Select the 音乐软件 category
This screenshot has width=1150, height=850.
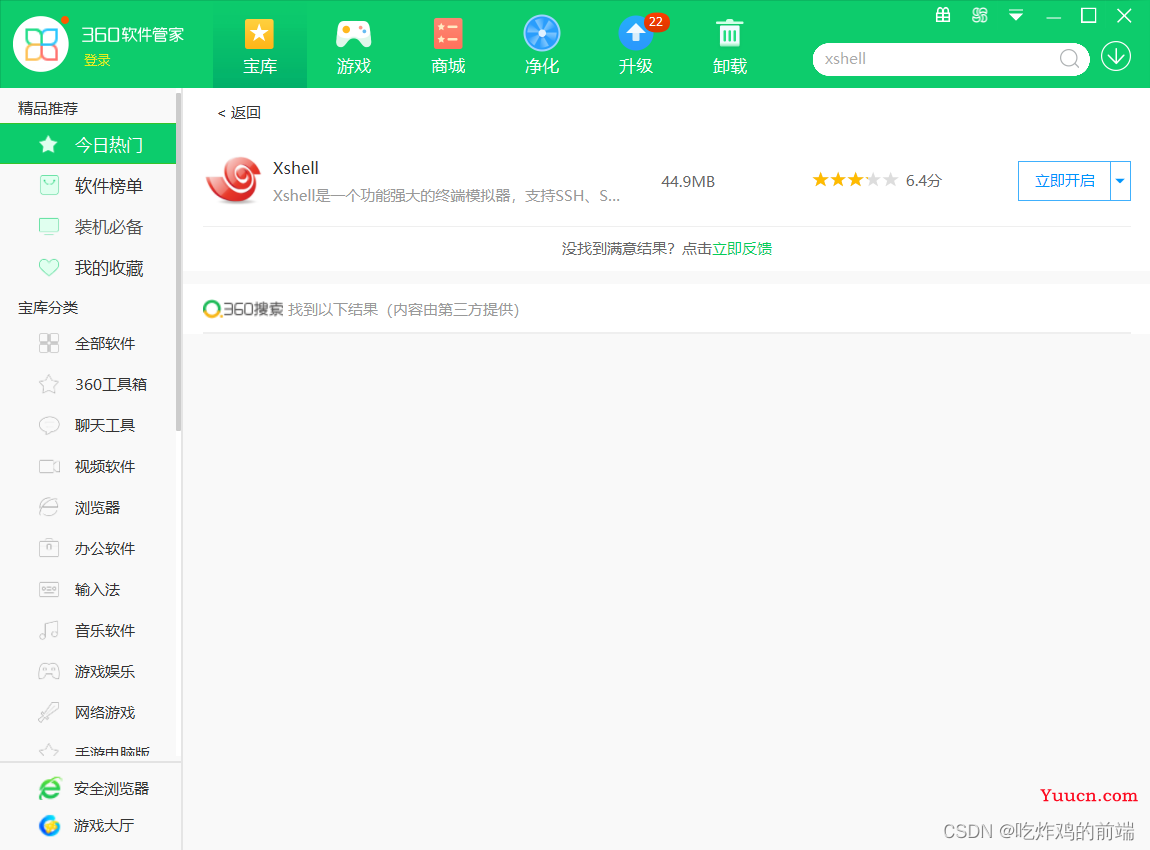tap(88, 631)
